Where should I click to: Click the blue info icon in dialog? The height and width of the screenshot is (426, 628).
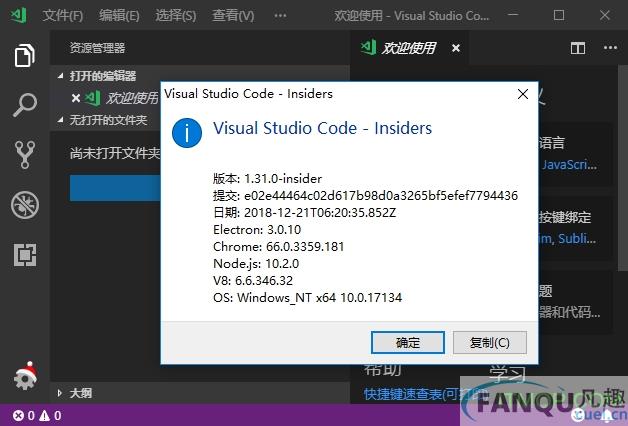[x=187, y=133]
